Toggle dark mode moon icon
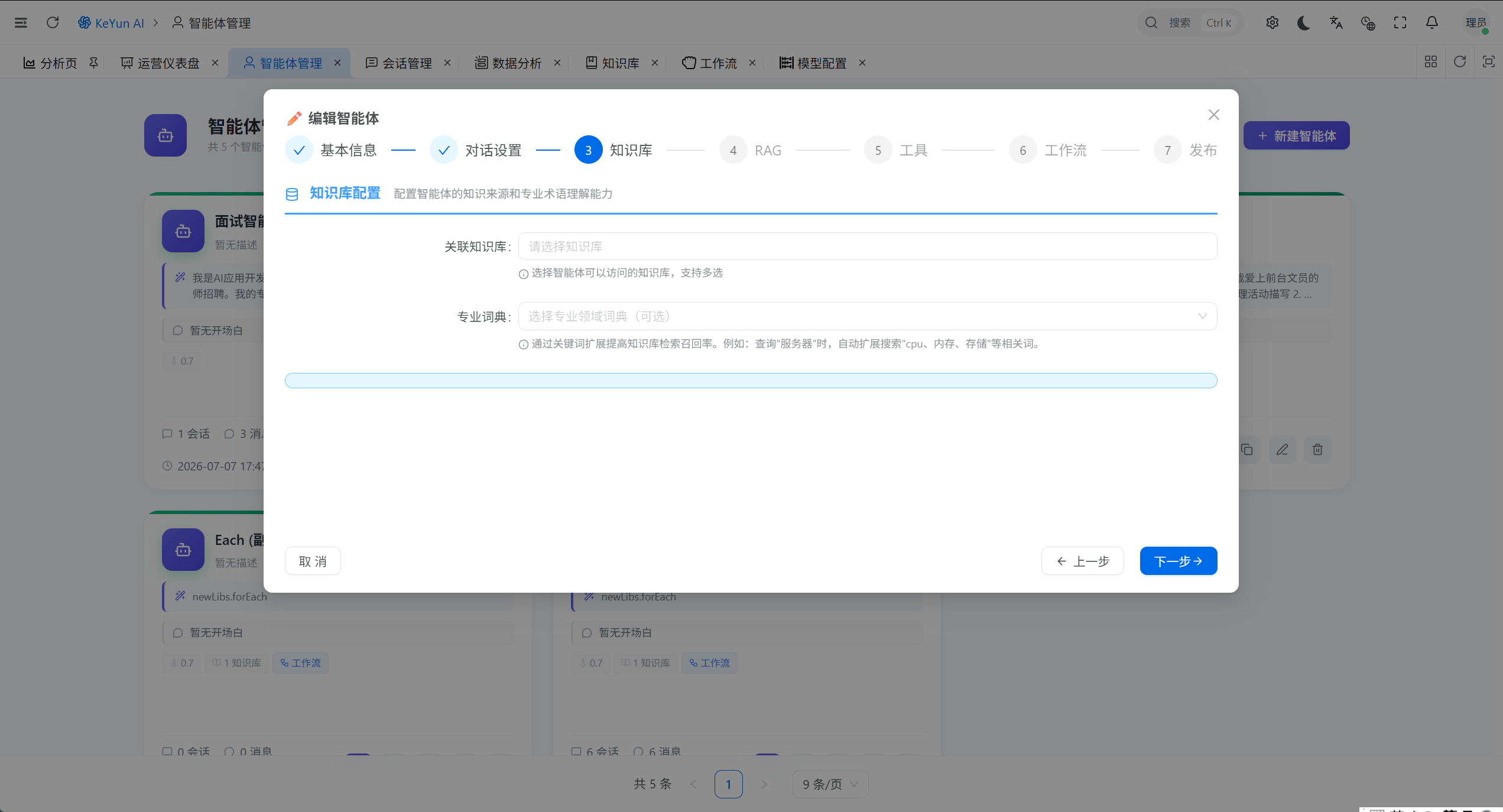The image size is (1503, 812). coord(1304,22)
